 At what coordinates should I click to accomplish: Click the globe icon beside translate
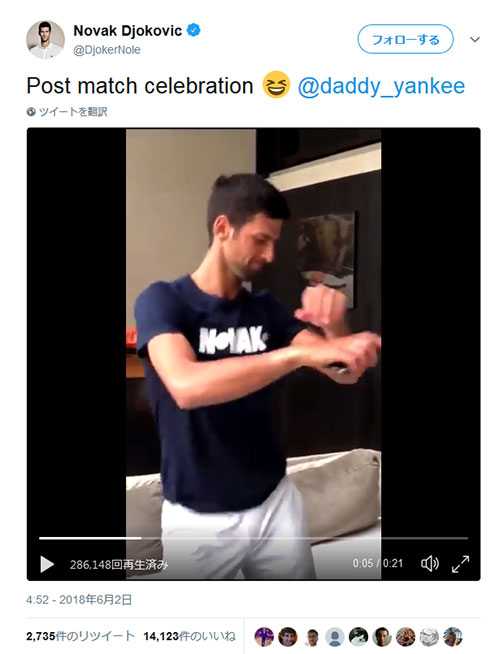[31, 112]
